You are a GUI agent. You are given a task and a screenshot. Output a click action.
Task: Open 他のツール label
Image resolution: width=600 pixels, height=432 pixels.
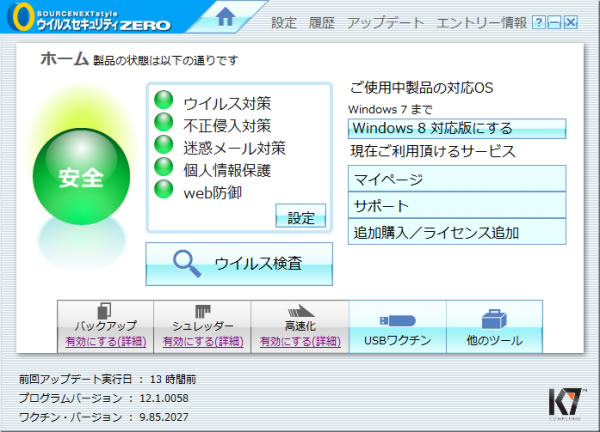coord(494,340)
